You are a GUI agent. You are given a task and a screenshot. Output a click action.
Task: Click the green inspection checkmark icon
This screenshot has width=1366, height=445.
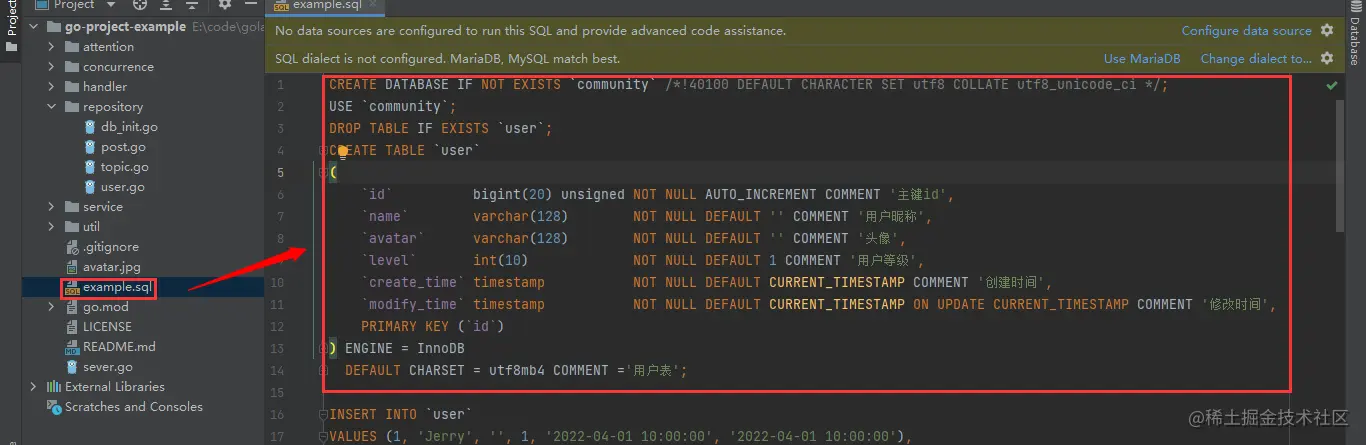1331,87
